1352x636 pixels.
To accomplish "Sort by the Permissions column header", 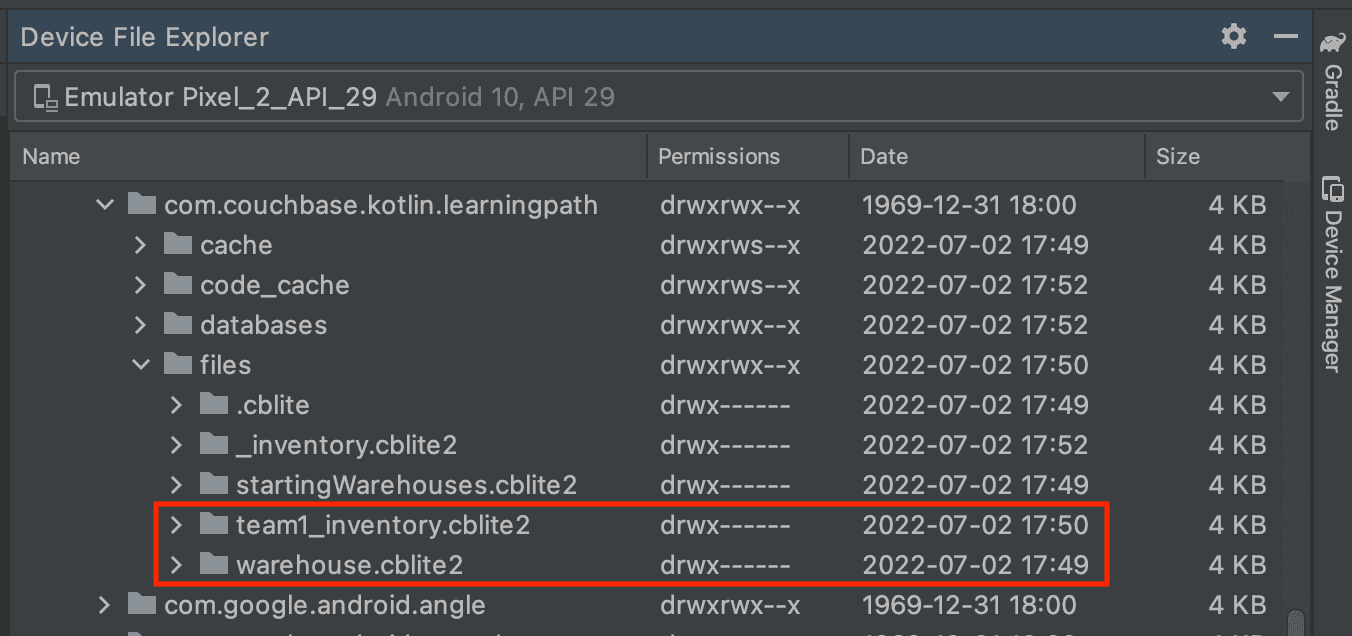I will click(748, 156).
